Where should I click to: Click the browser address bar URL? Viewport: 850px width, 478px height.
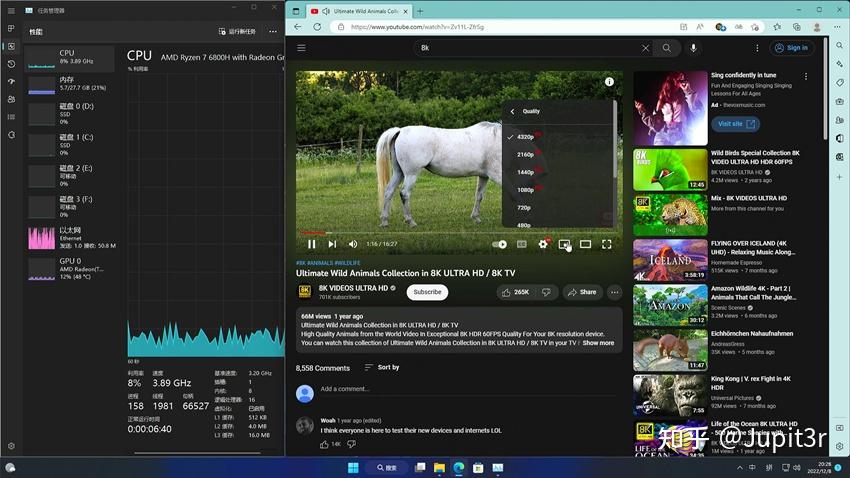pyautogui.click(x=417, y=27)
